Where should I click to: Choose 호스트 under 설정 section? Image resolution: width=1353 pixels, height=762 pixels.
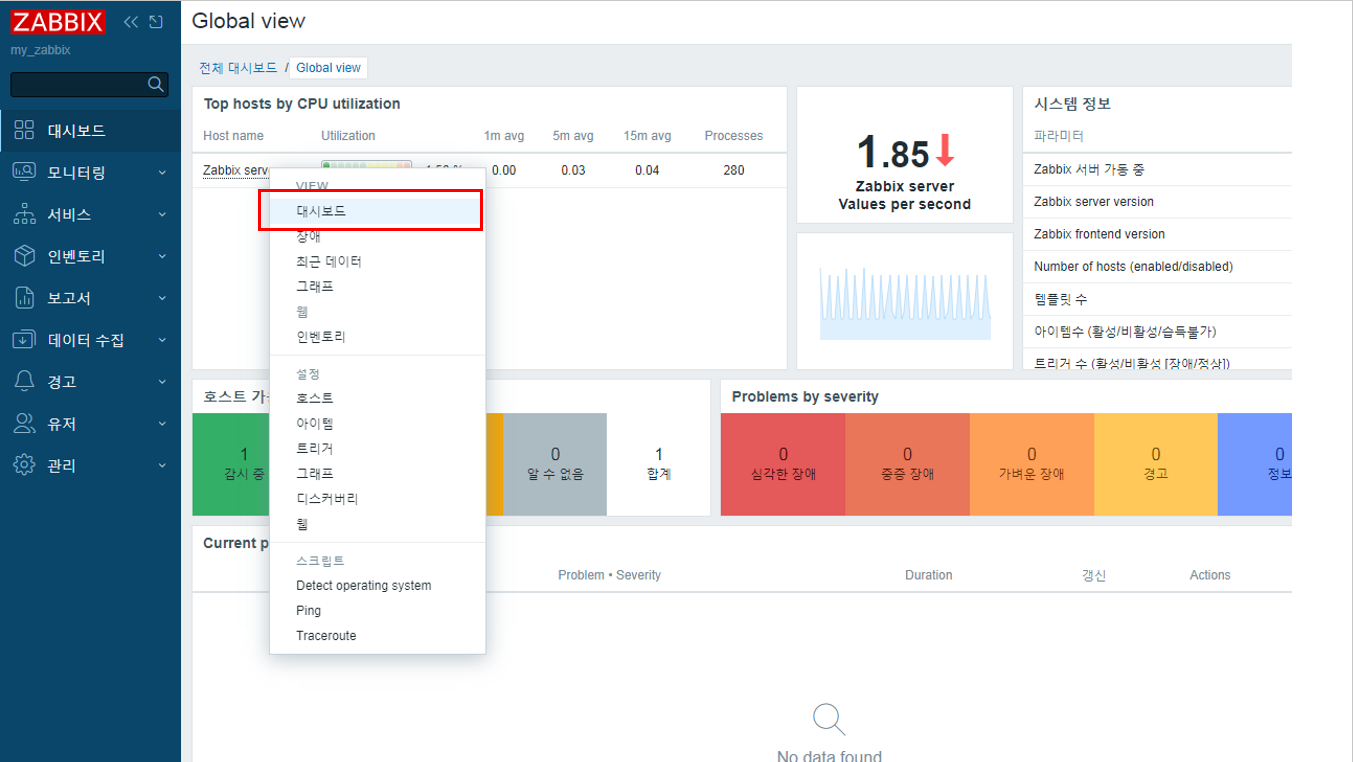[378, 398]
